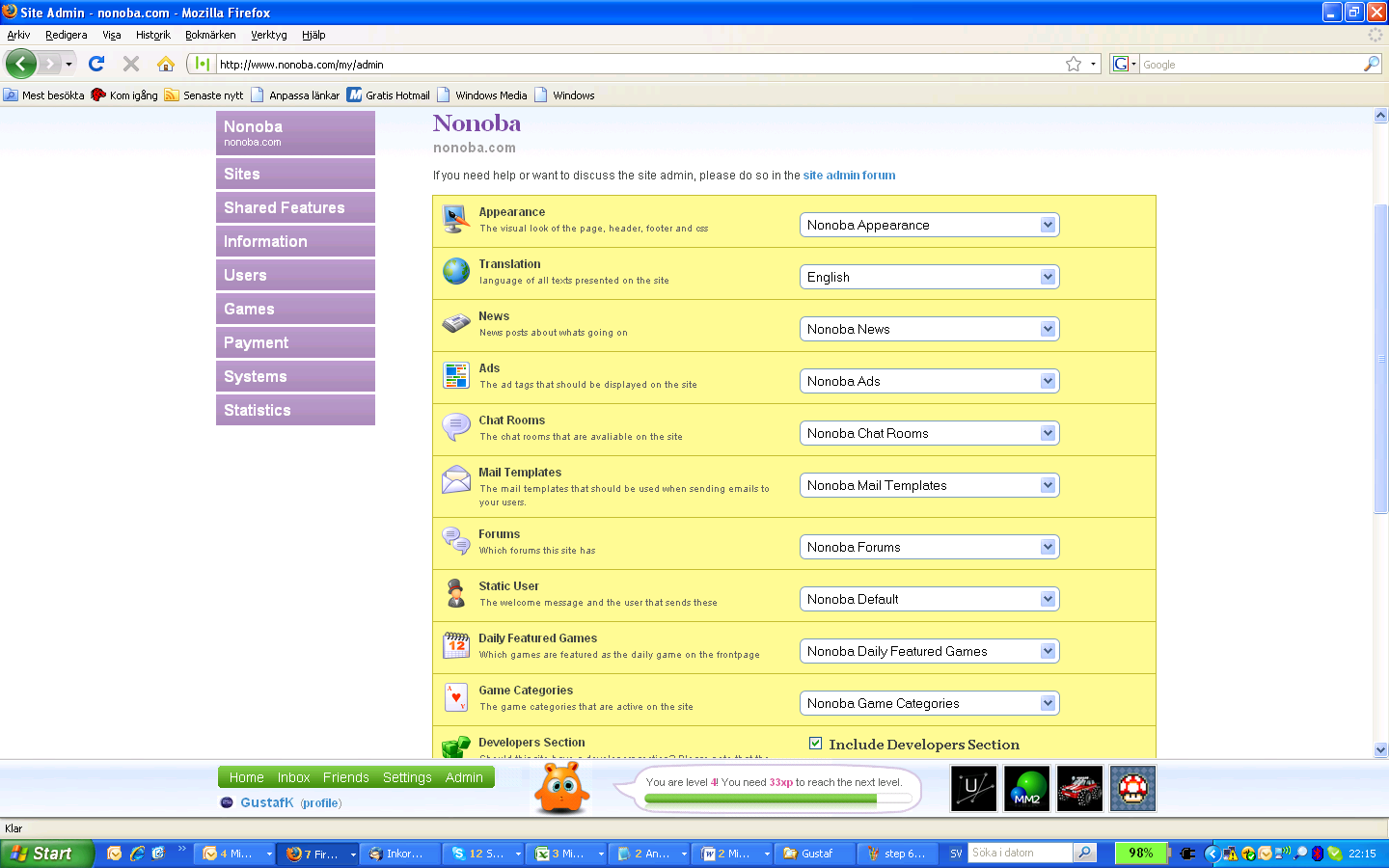Click the News newspaper icon
This screenshot has height=868, width=1389.
click(456, 323)
